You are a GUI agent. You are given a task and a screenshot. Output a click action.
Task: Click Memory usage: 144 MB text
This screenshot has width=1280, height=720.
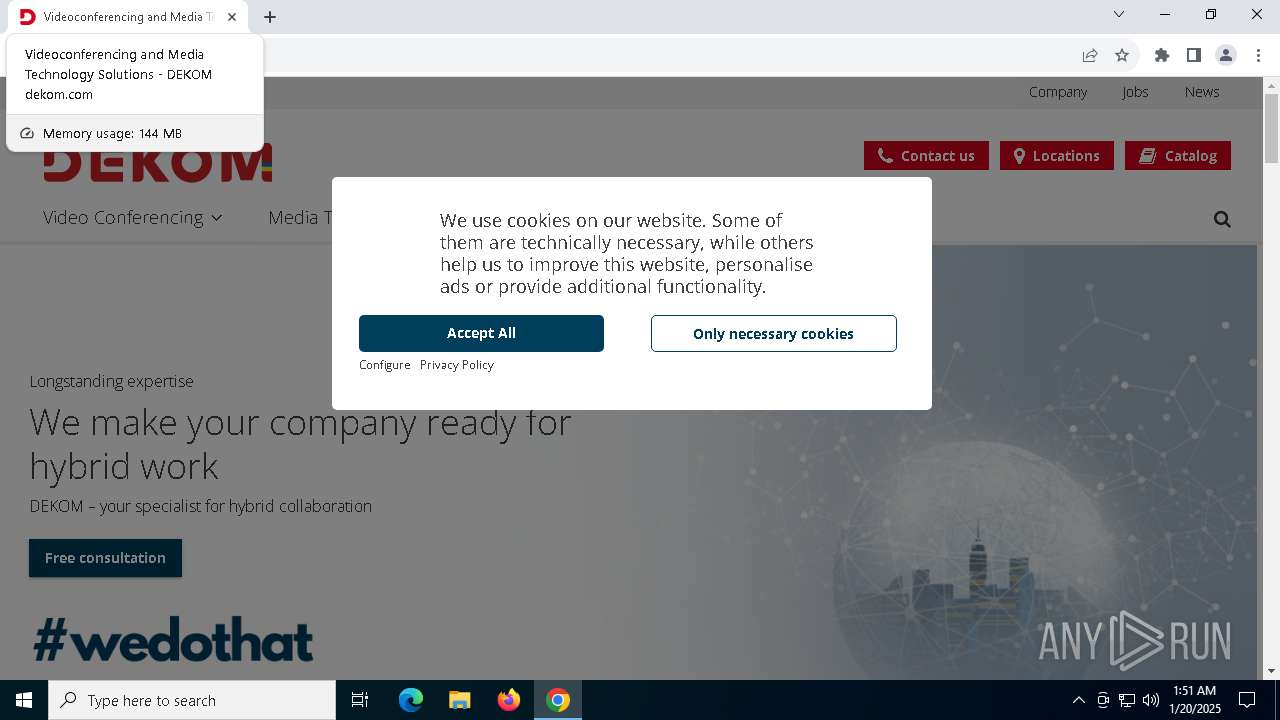click(x=112, y=133)
